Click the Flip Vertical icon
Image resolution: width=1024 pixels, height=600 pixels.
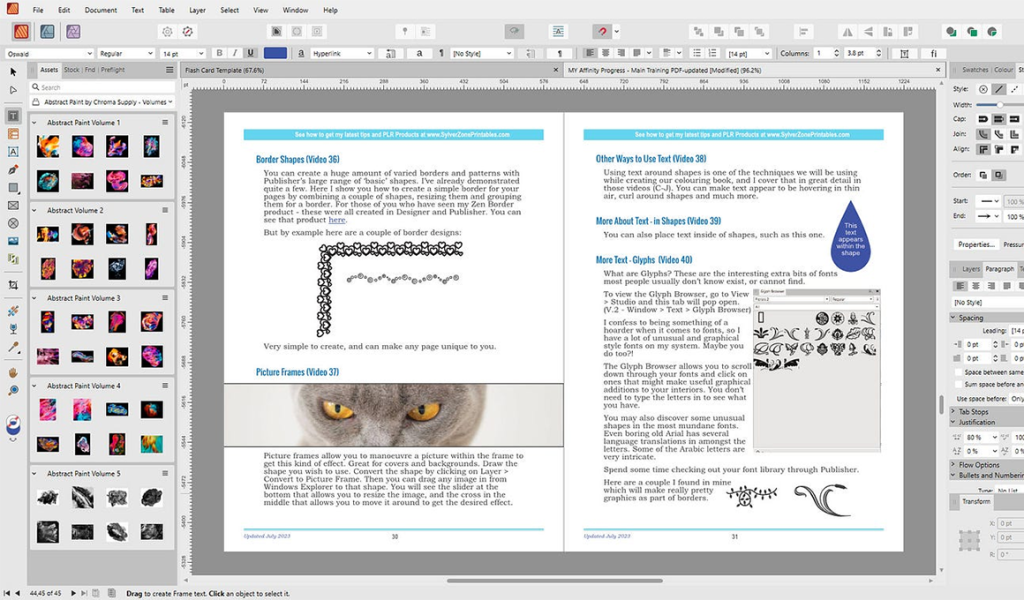pos(868,31)
